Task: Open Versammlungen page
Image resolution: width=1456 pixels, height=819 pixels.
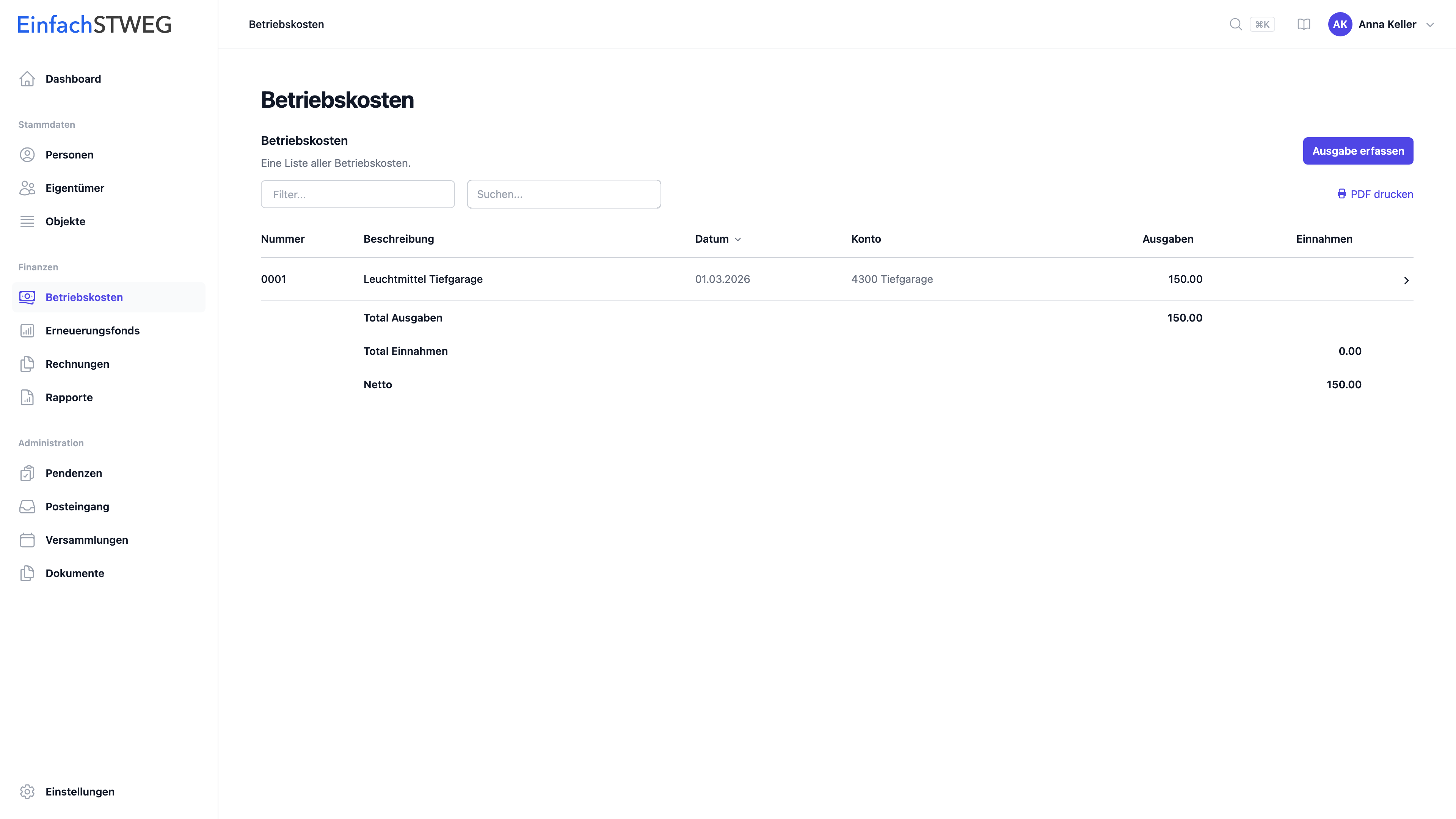Action: (x=108, y=540)
